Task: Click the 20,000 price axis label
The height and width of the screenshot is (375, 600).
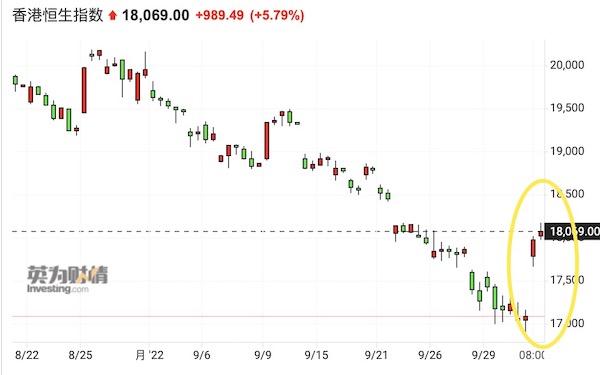Action: coord(567,65)
